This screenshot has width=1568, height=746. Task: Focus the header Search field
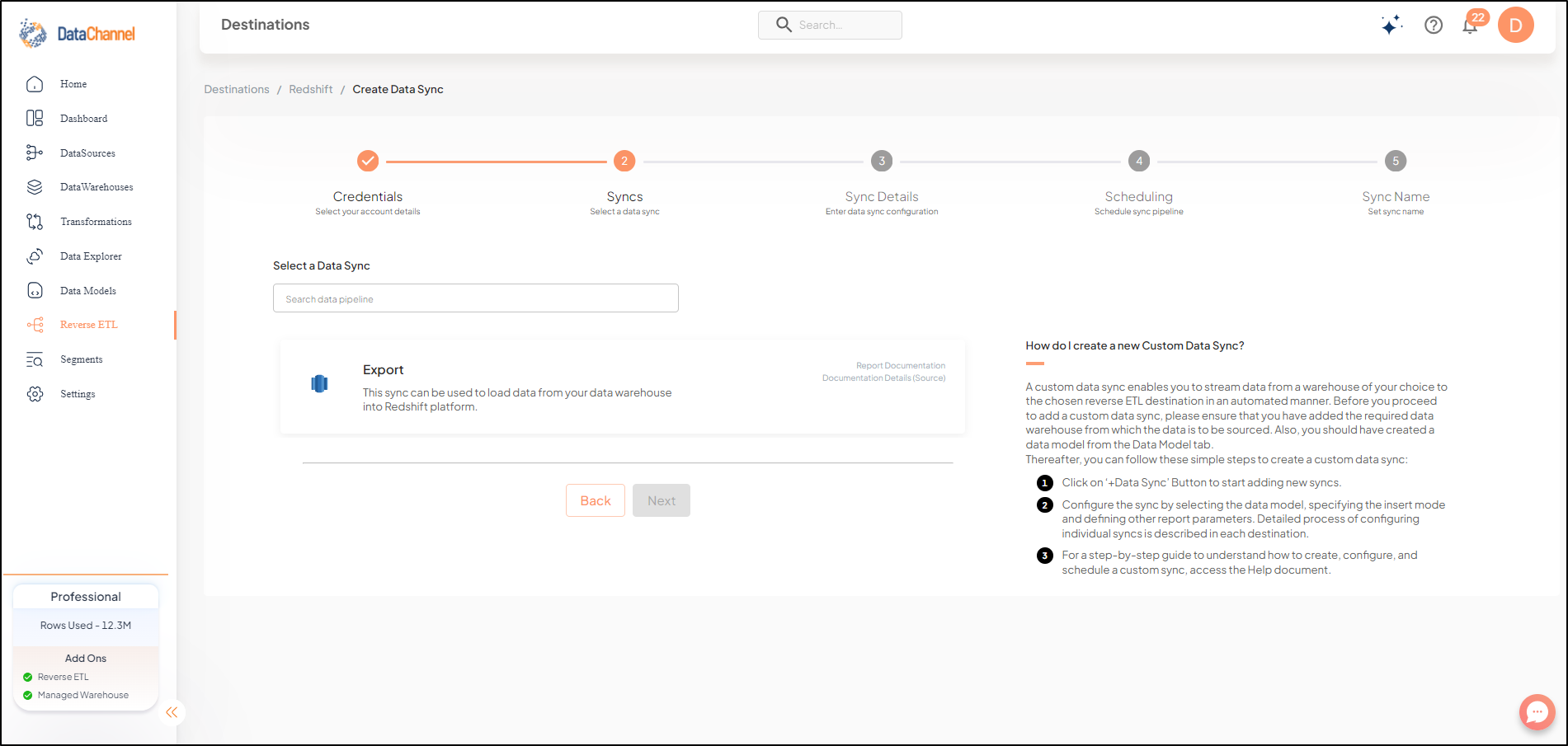pos(830,25)
